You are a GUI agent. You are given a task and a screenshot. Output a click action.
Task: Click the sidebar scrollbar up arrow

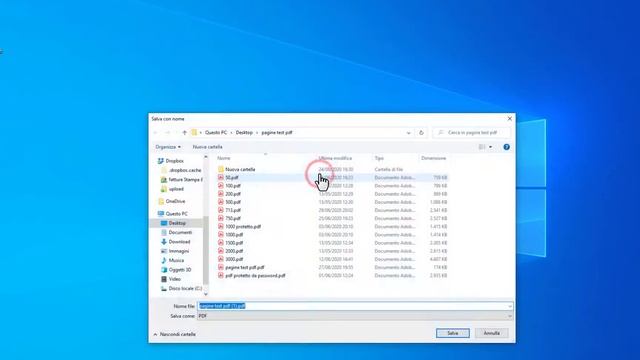[206, 157]
